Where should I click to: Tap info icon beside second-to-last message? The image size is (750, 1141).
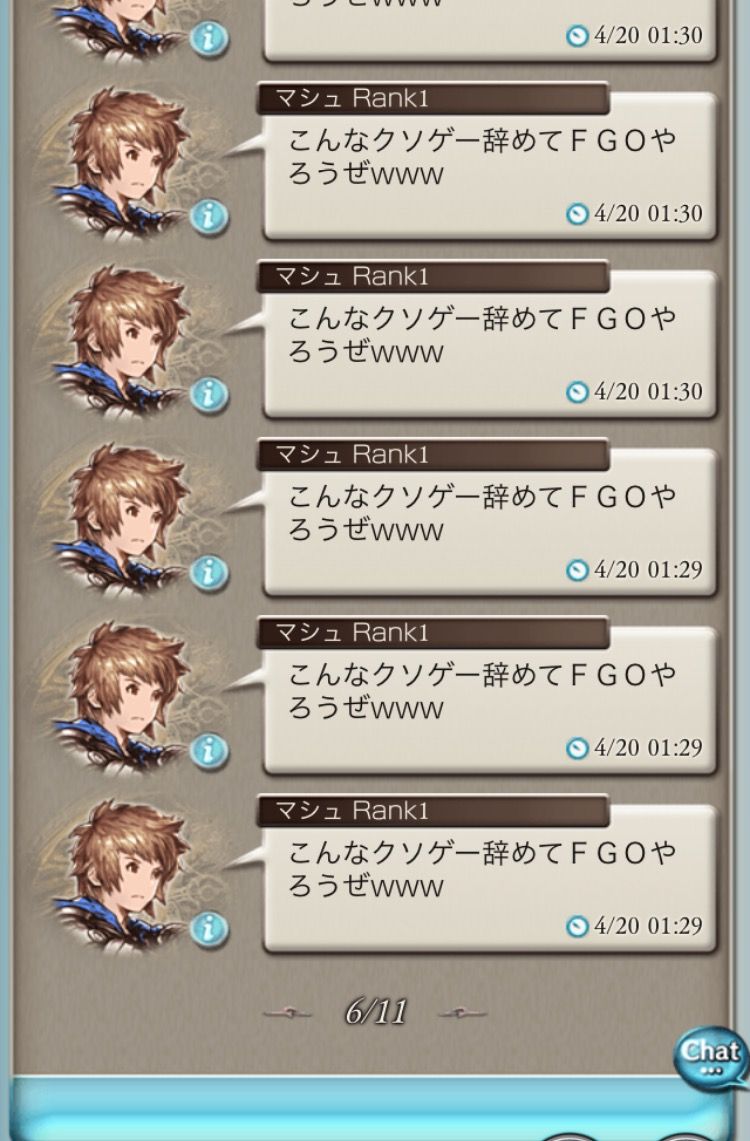(209, 751)
